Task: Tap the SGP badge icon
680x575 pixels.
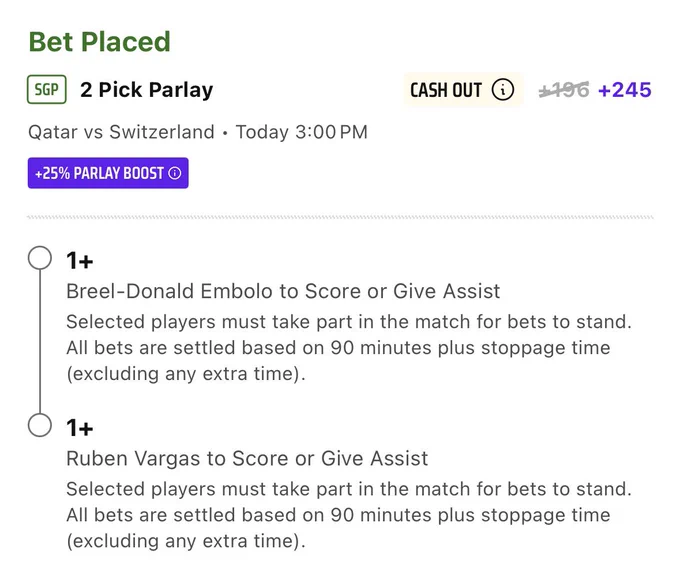Action: point(46,89)
